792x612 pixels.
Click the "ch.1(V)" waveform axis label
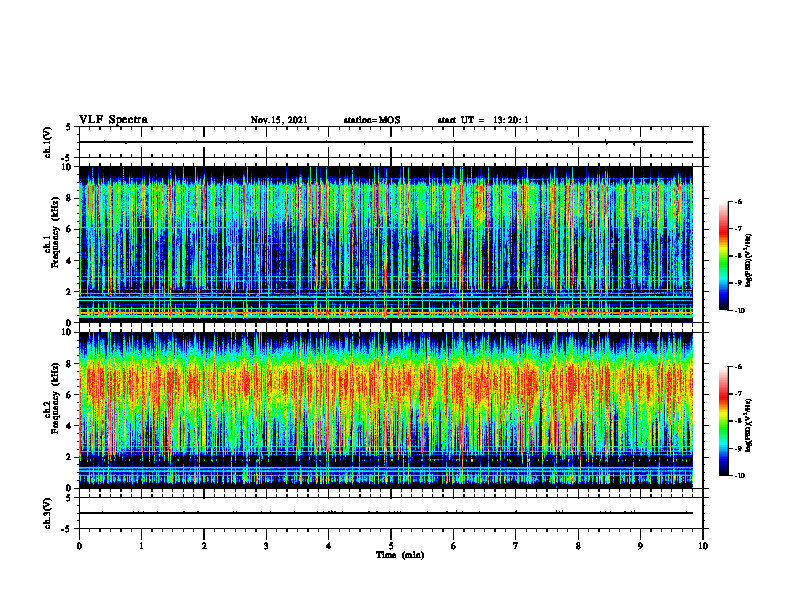(48, 142)
